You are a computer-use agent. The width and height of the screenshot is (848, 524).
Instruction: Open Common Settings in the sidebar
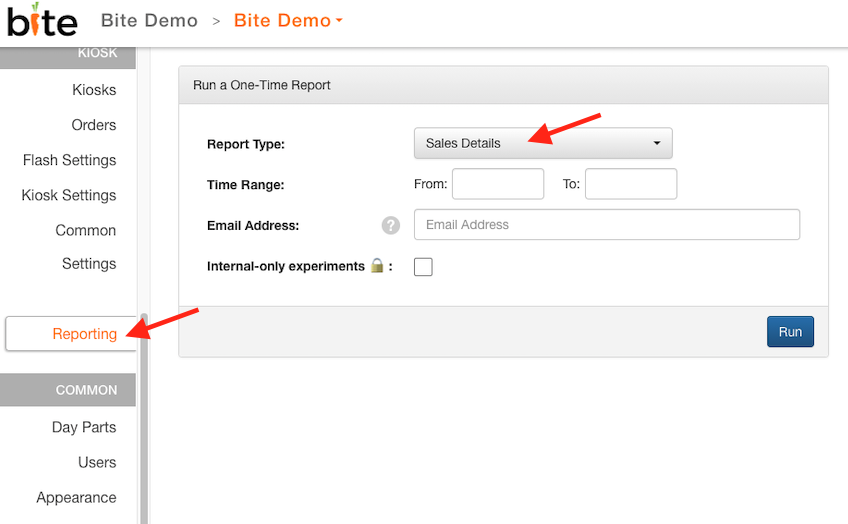pyautogui.click(x=86, y=246)
